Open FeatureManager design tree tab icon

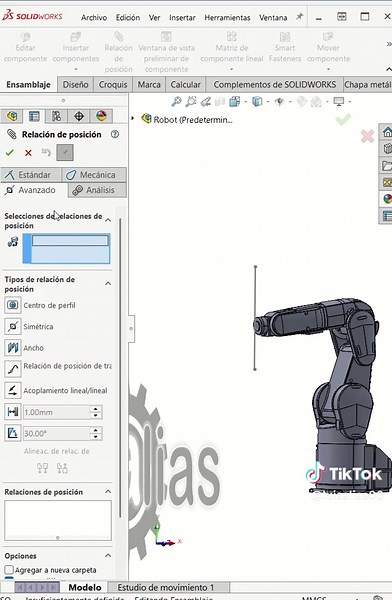(x=12, y=116)
